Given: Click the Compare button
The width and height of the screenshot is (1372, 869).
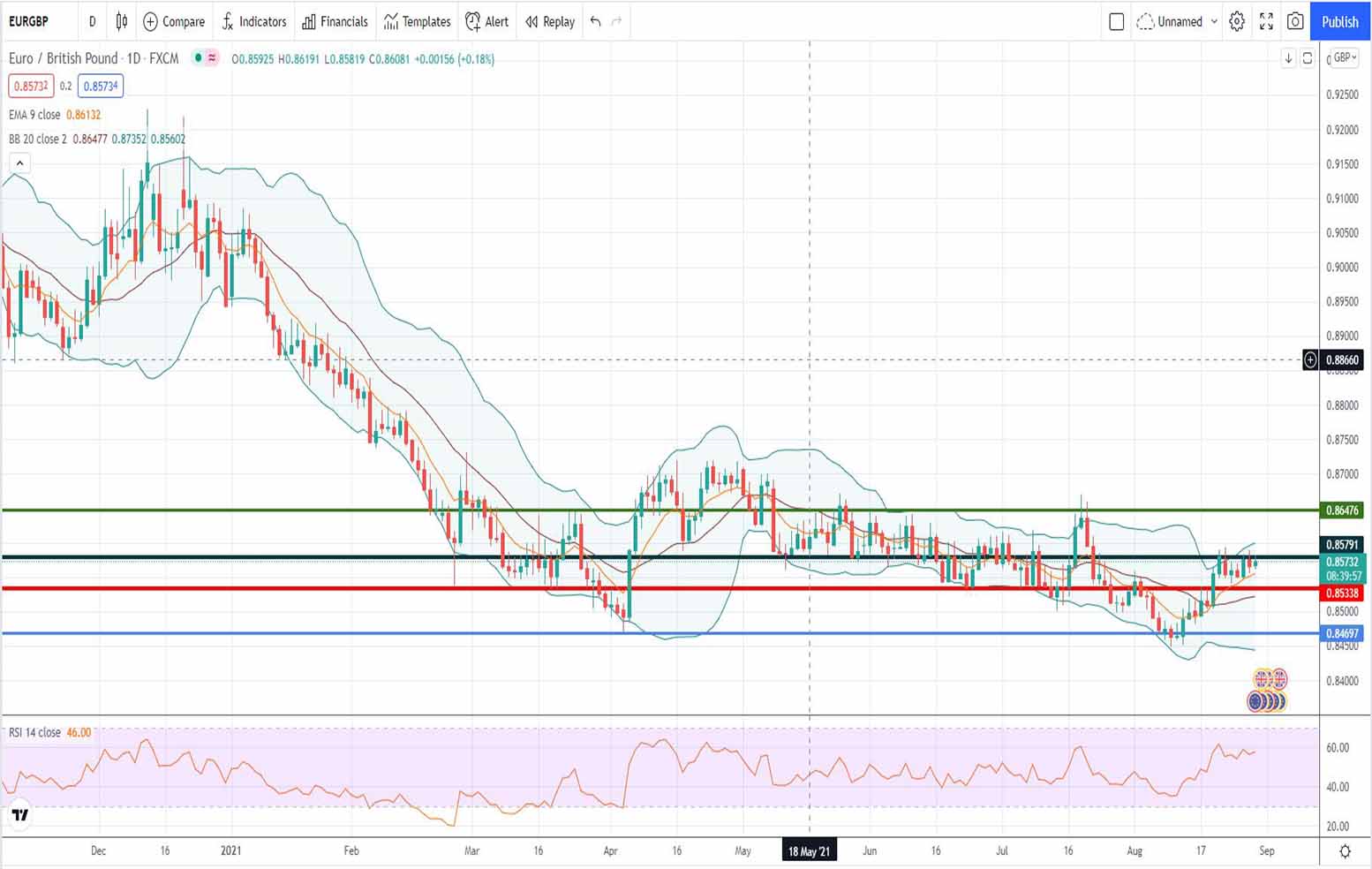Looking at the screenshot, I should [174, 21].
